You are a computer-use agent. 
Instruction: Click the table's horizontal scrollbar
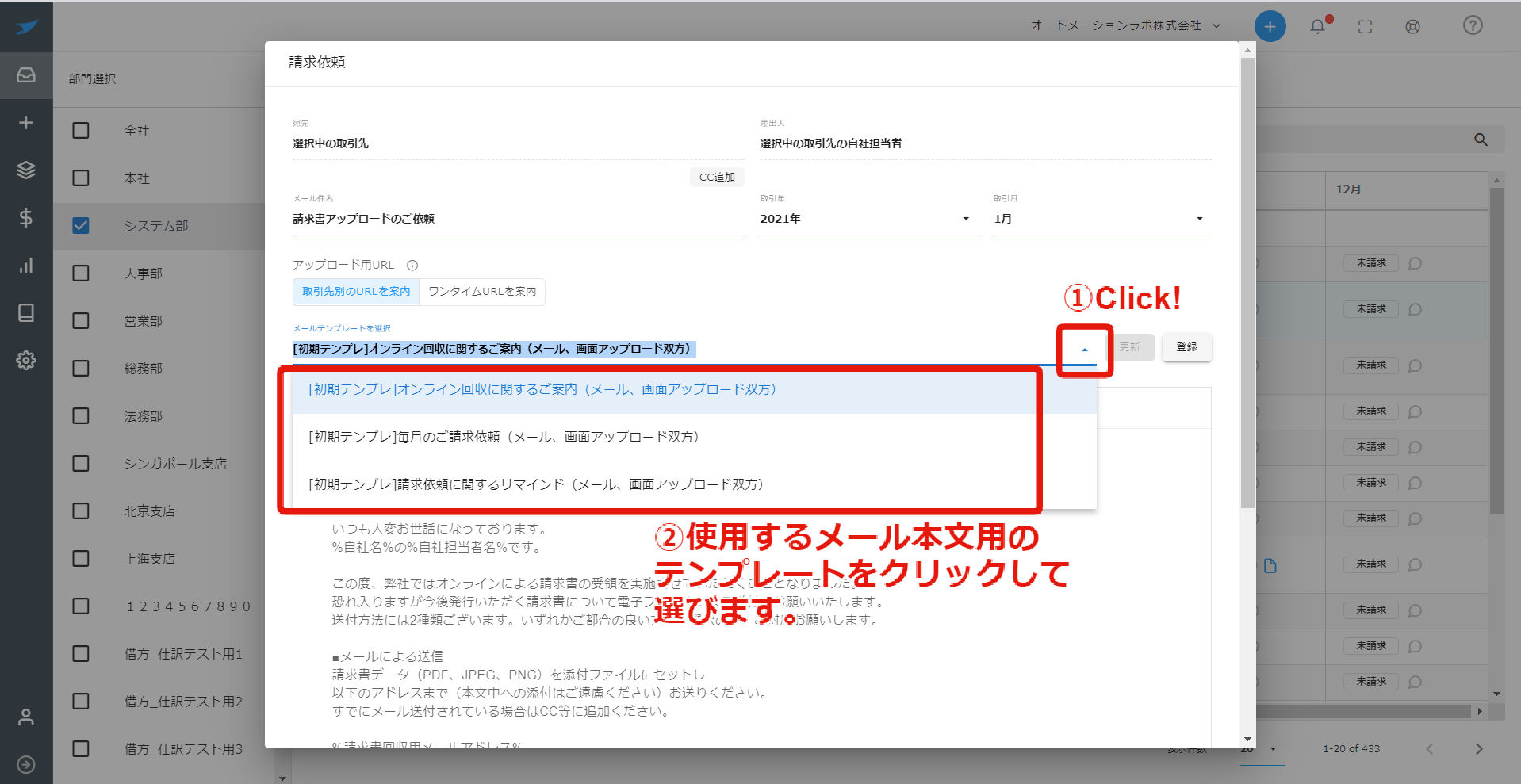tap(1364, 712)
